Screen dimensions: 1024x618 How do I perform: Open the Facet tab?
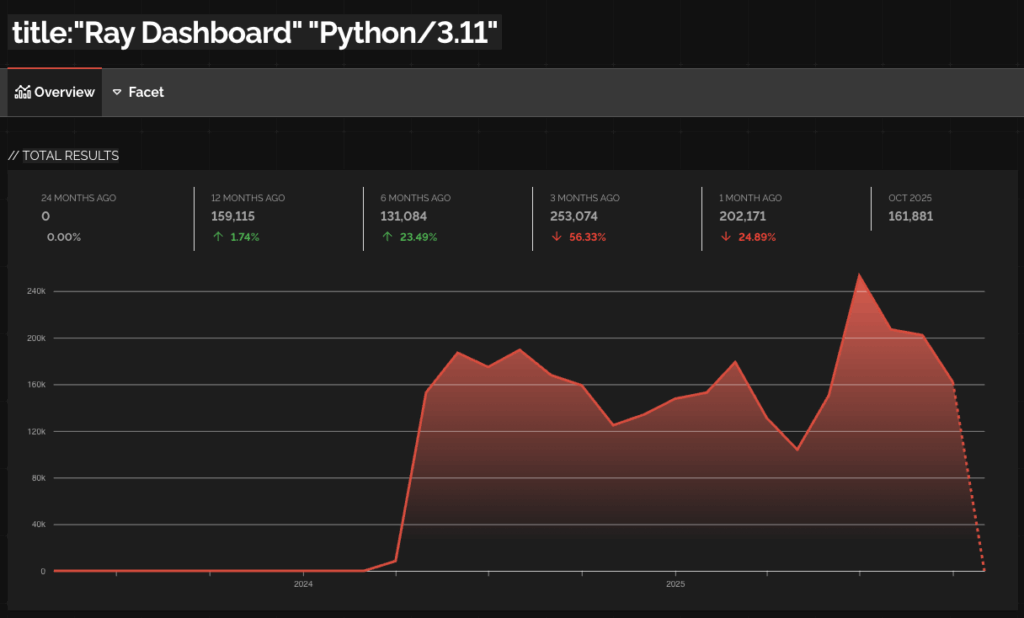click(138, 92)
